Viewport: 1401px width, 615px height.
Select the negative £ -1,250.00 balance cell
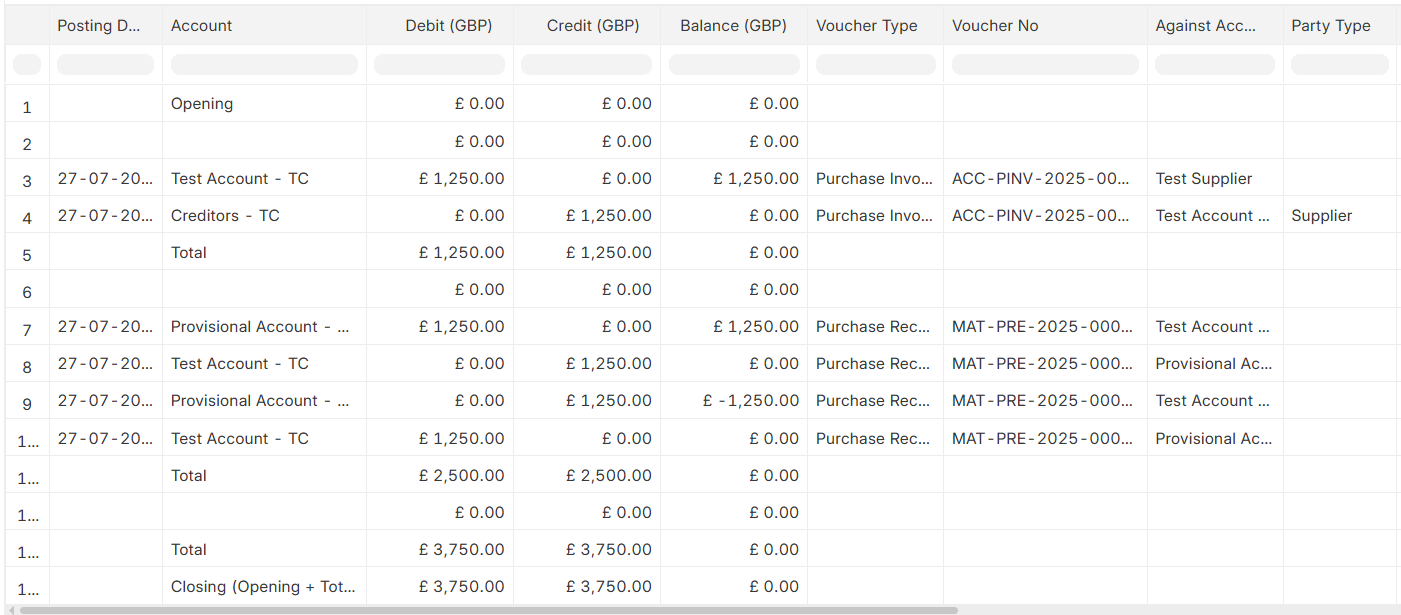[750, 401]
